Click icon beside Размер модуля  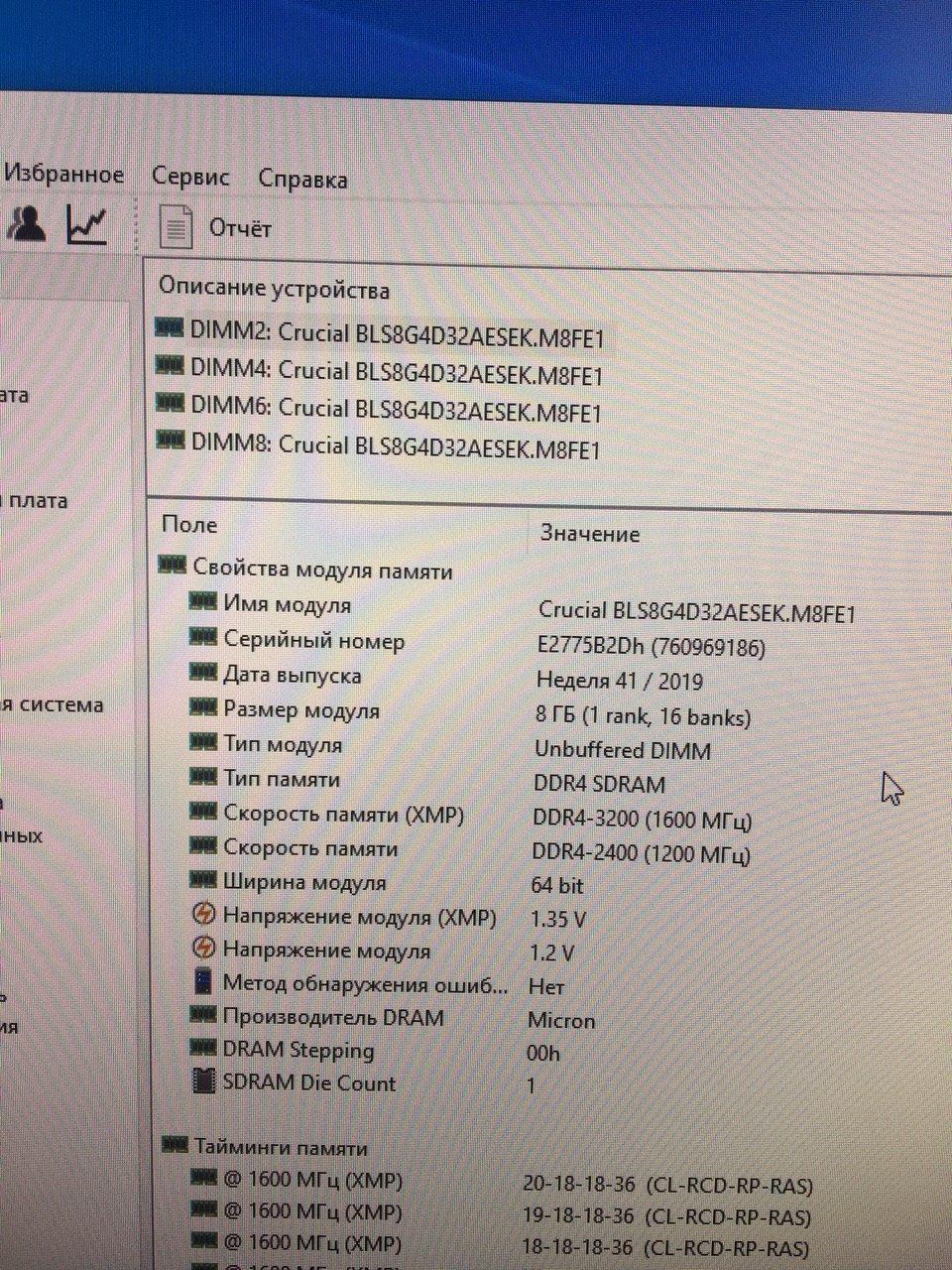point(203,706)
